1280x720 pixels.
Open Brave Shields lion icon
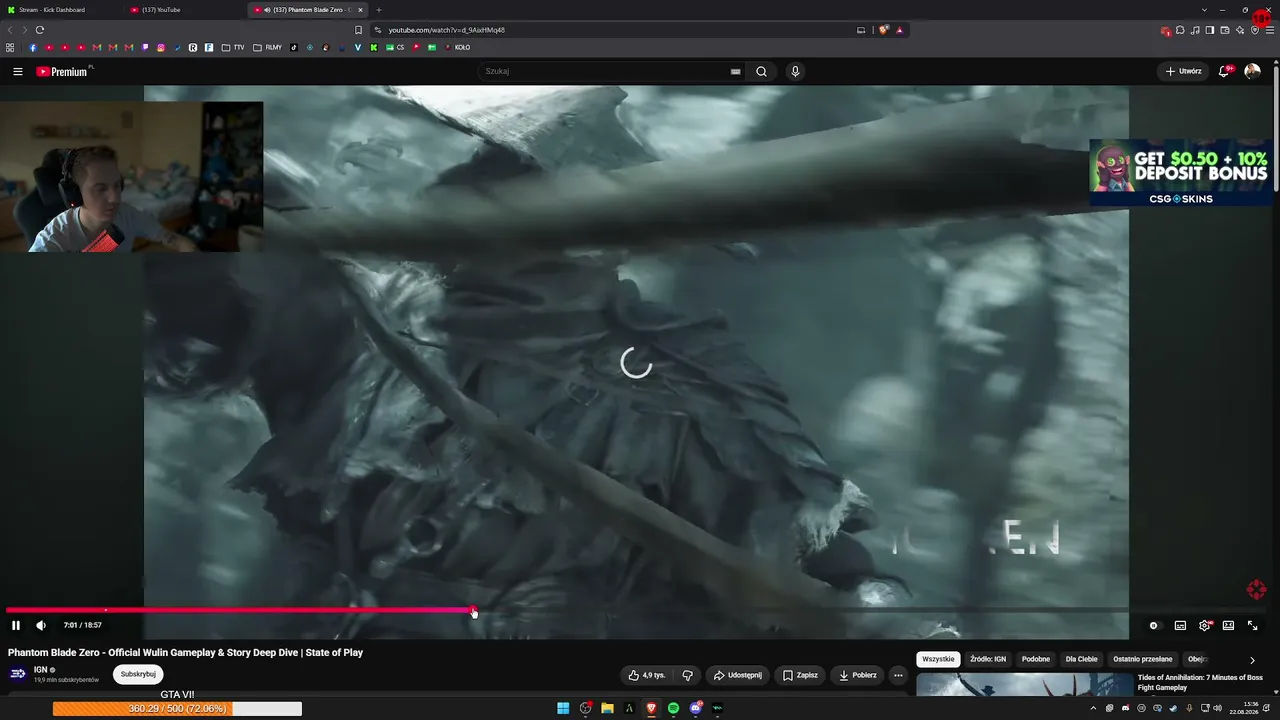(884, 30)
